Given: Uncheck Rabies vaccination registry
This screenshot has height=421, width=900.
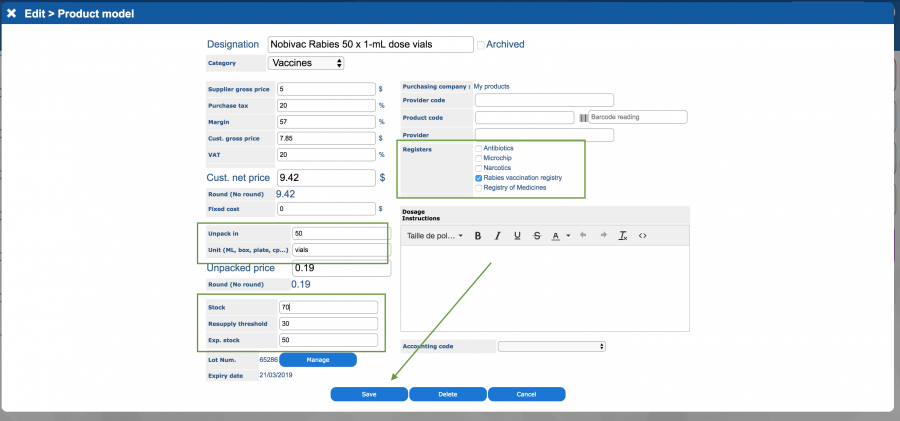Looking at the screenshot, I should 479,178.
